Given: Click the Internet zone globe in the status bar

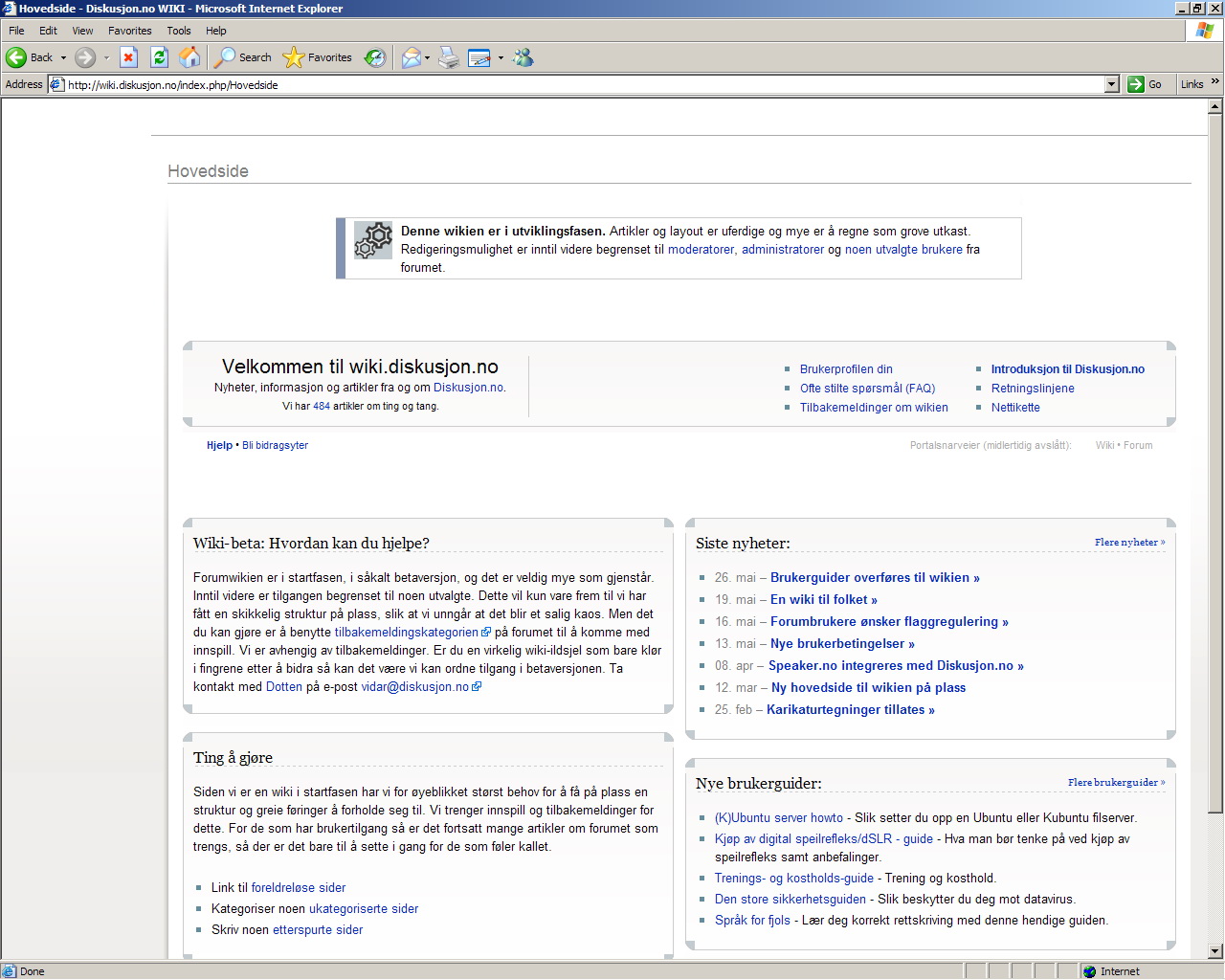Looking at the screenshot, I should pyautogui.click(x=1089, y=971).
